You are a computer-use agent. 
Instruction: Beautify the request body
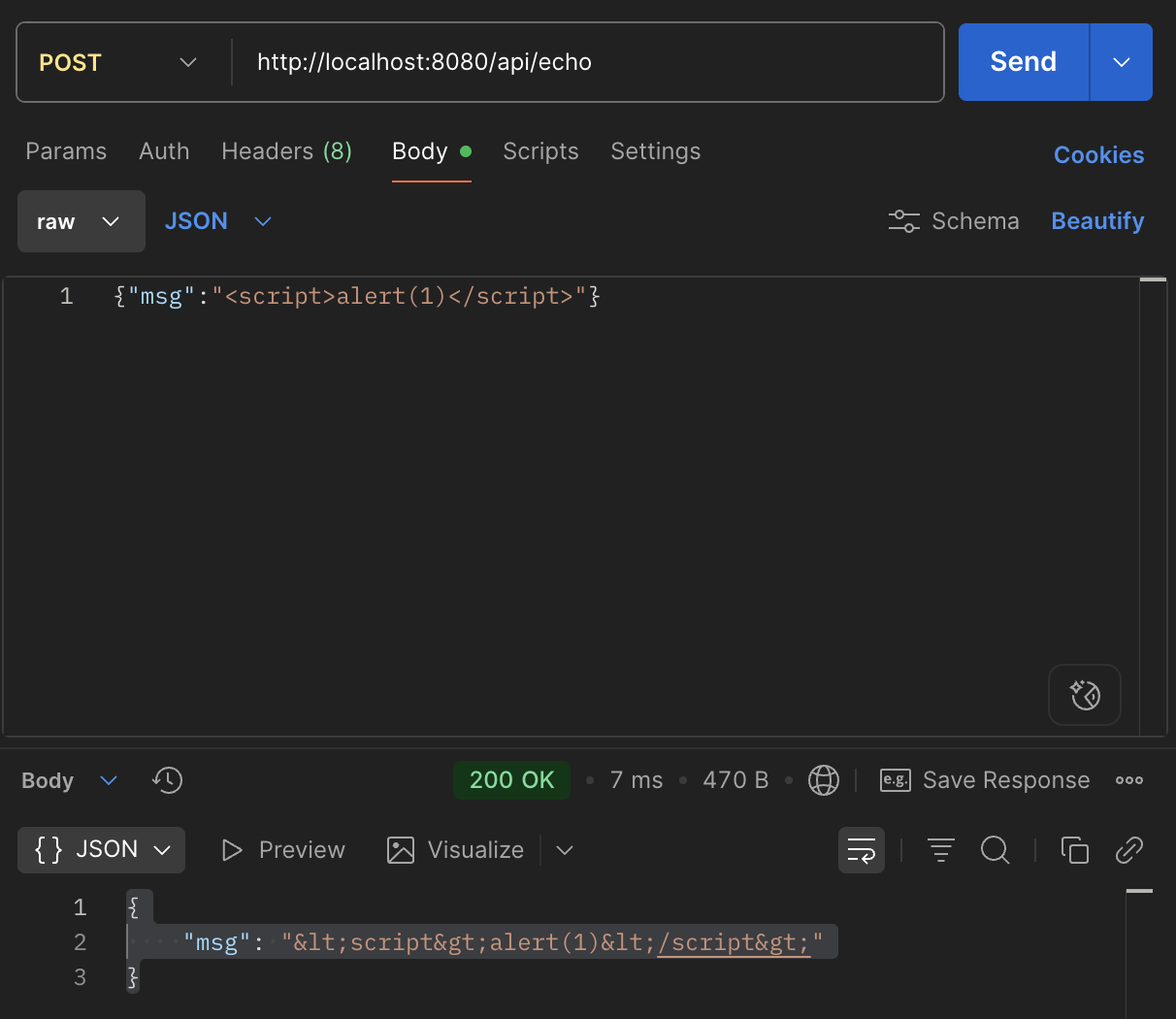point(1097,221)
